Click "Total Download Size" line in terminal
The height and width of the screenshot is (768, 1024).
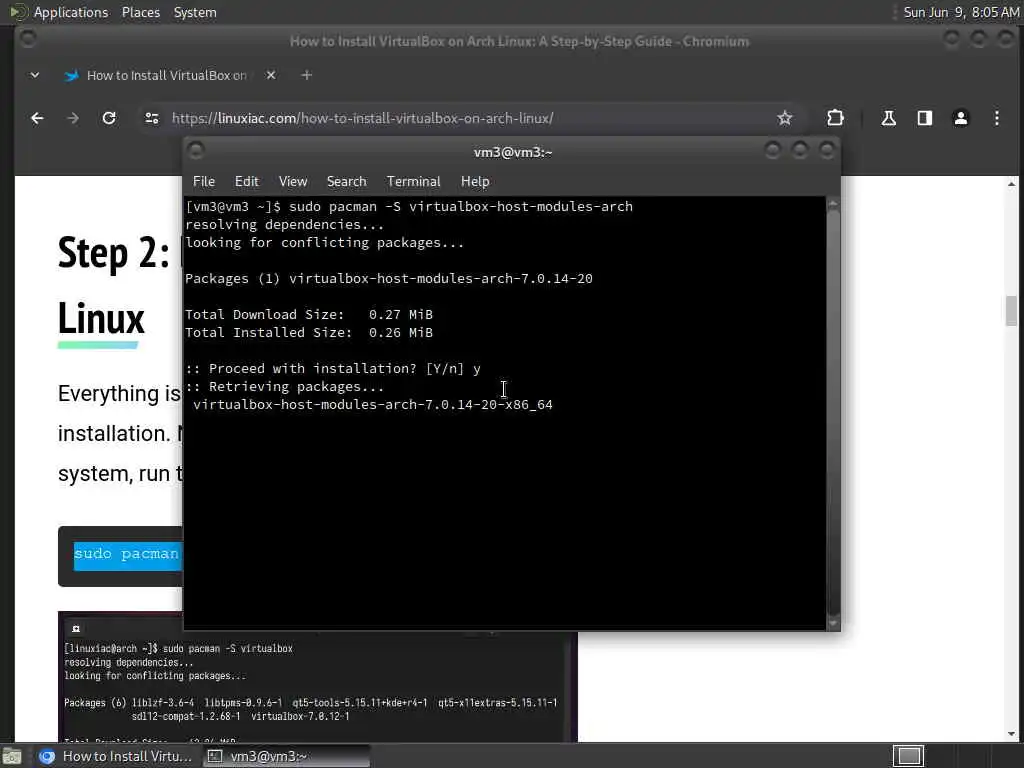(x=309, y=315)
